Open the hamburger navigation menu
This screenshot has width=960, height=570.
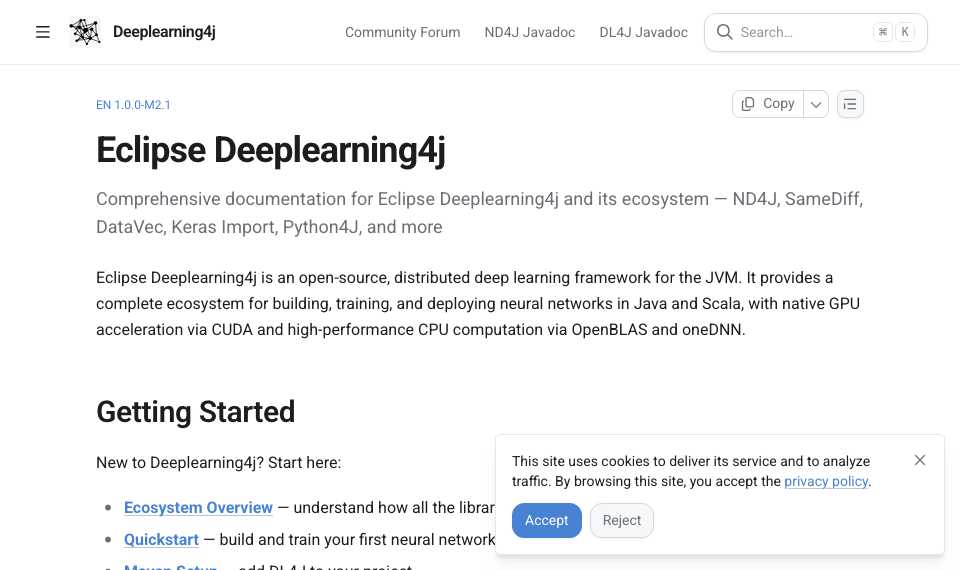pos(42,32)
